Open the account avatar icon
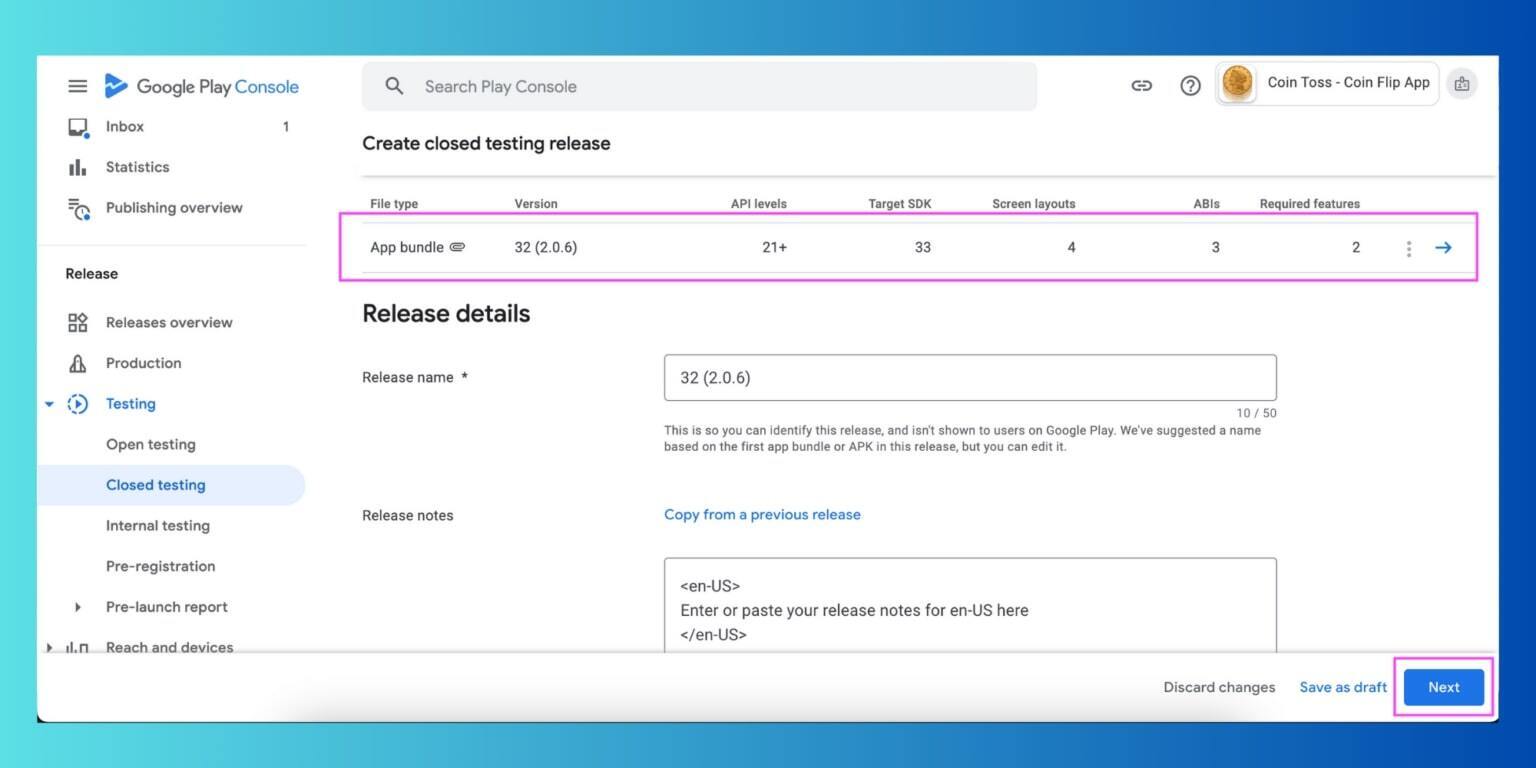The height and width of the screenshot is (768, 1536). click(x=1462, y=84)
